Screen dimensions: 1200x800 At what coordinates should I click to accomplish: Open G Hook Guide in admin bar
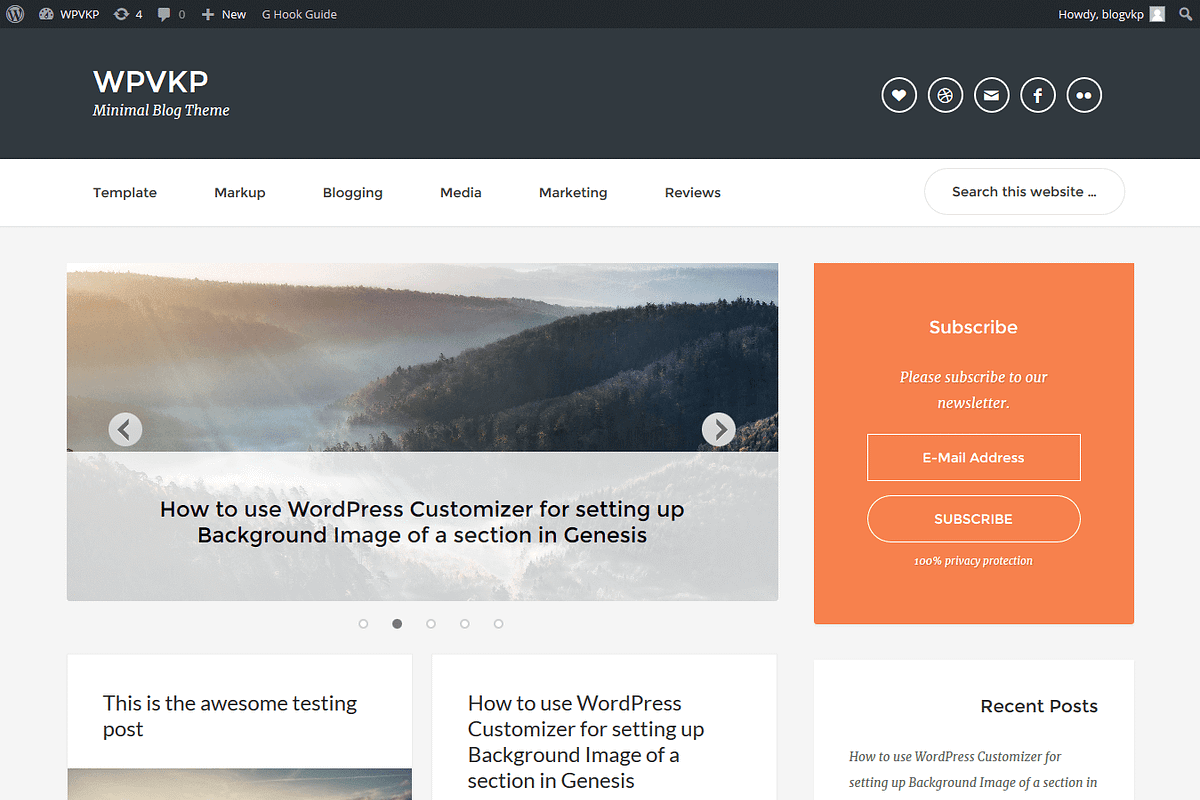tap(299, 14)
